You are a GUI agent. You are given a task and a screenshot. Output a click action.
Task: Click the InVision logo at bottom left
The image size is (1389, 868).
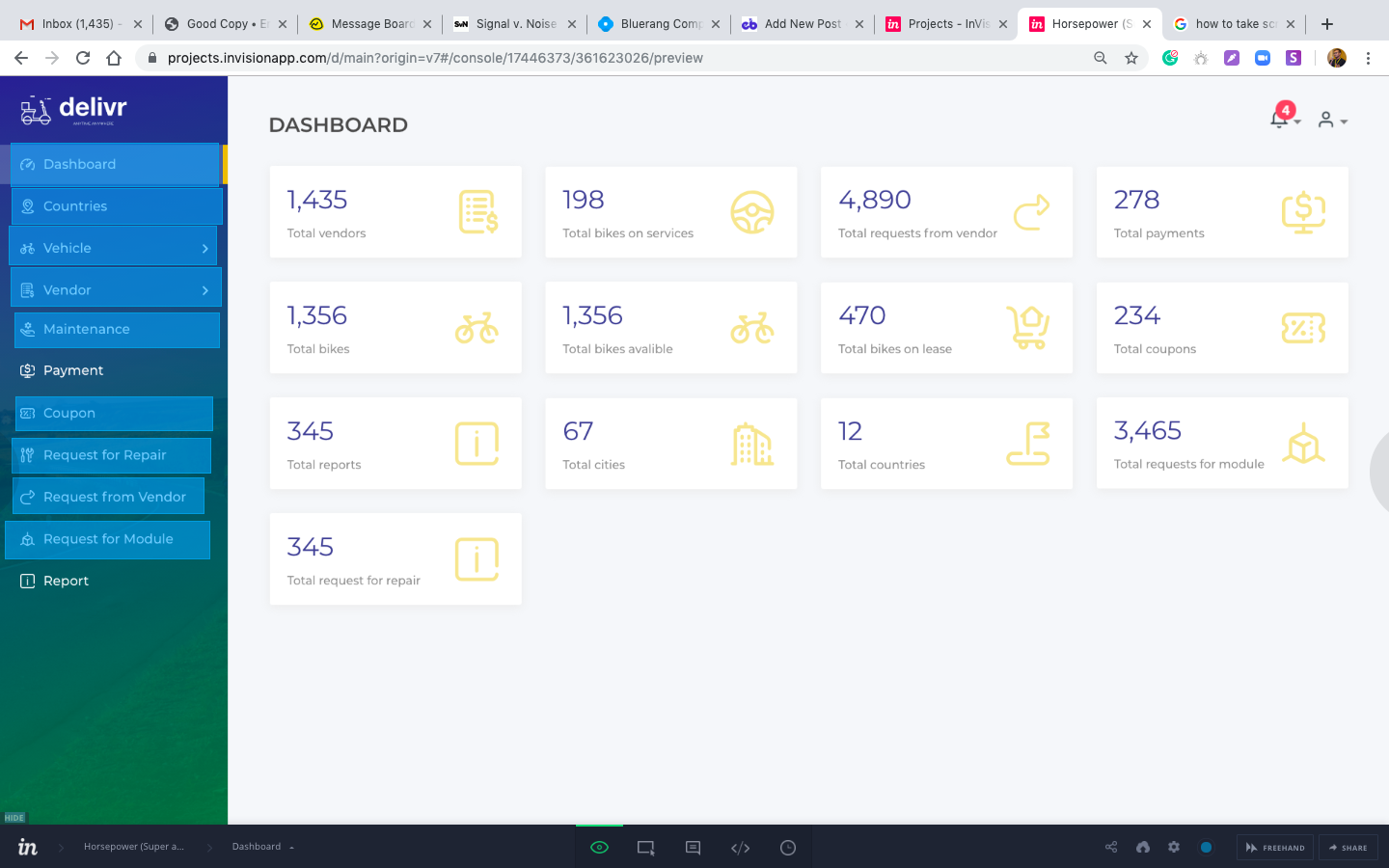tap(27, 846)
